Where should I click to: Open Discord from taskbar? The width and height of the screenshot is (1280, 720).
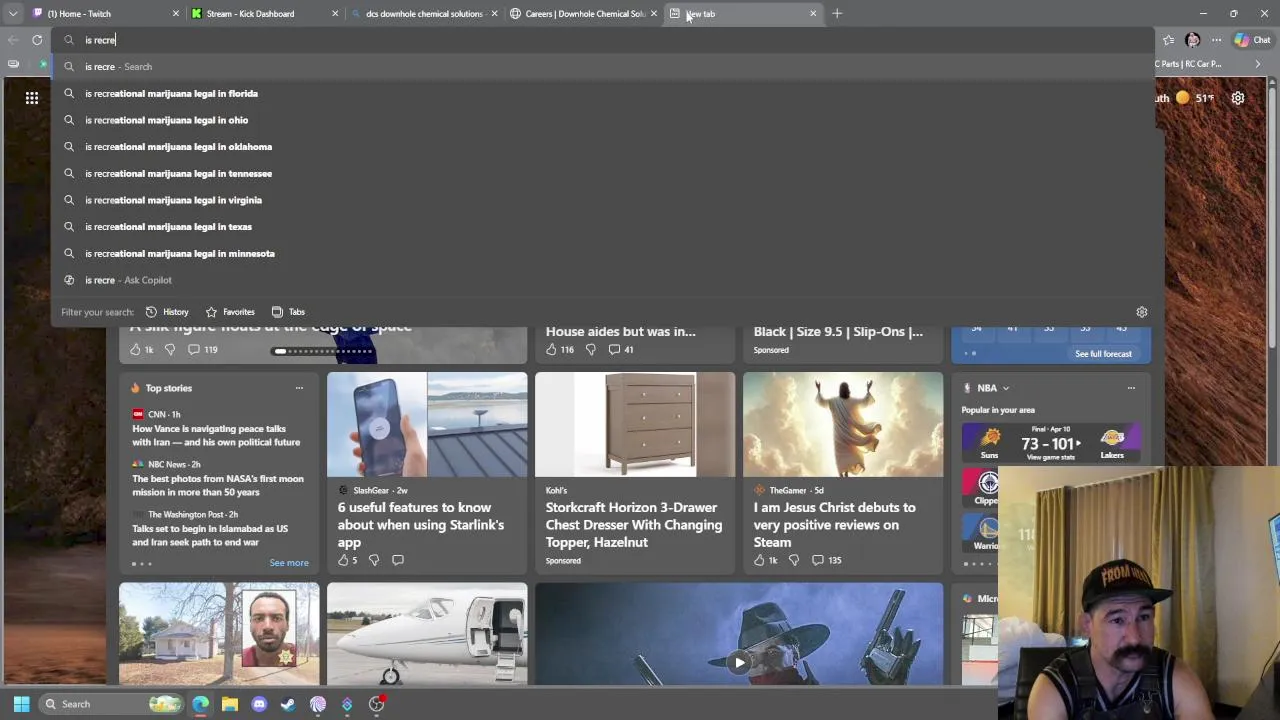259,704
